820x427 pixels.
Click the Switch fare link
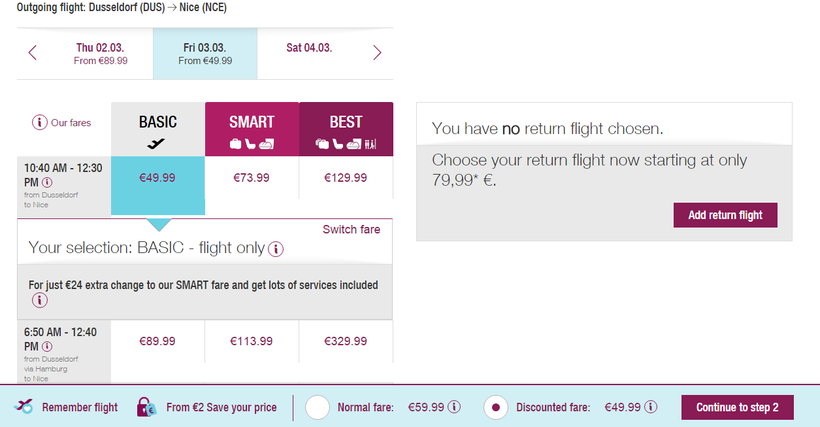[351, 229]
